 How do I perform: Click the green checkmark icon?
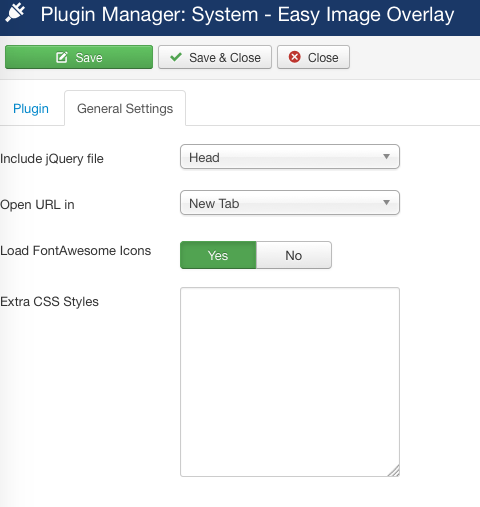click(x=176, y=57)
